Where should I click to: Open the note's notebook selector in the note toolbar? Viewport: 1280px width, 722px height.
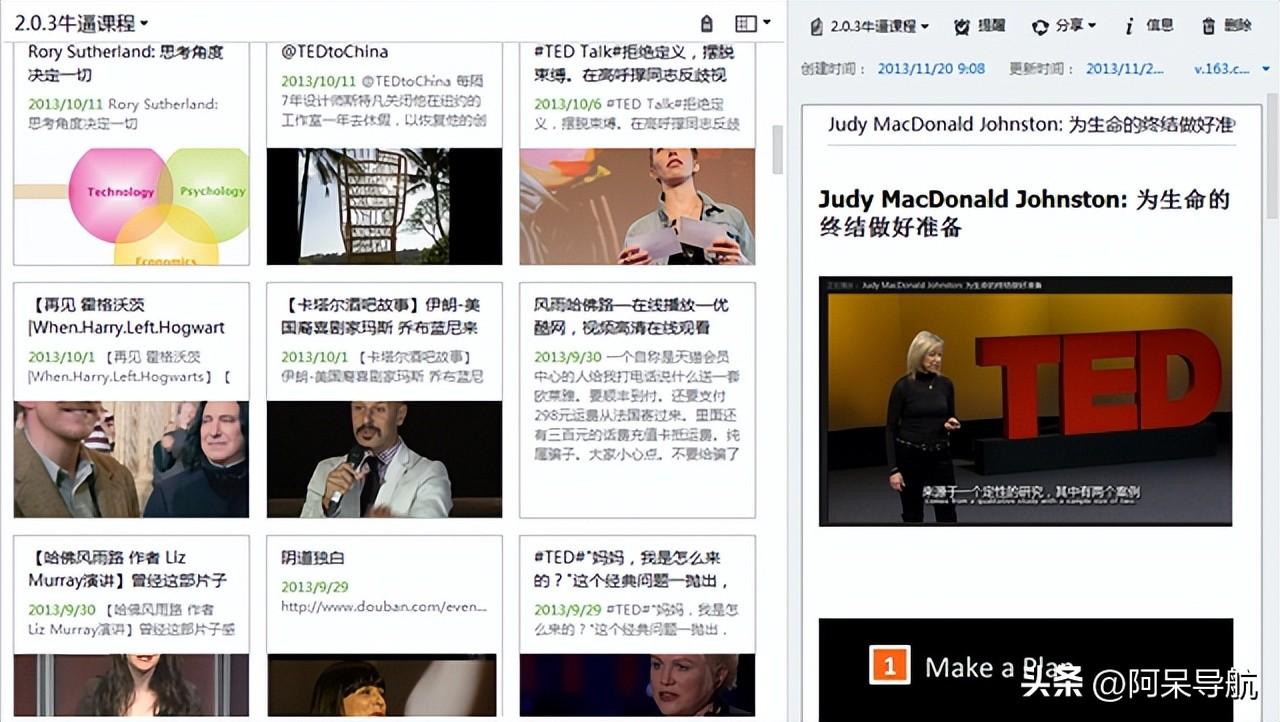(869, 26)
